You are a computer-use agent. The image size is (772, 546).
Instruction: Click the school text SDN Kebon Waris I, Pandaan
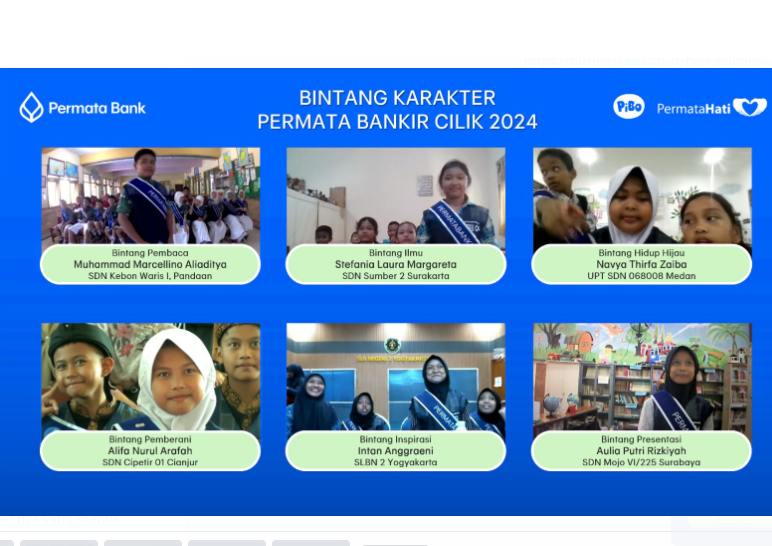(150, 276)
